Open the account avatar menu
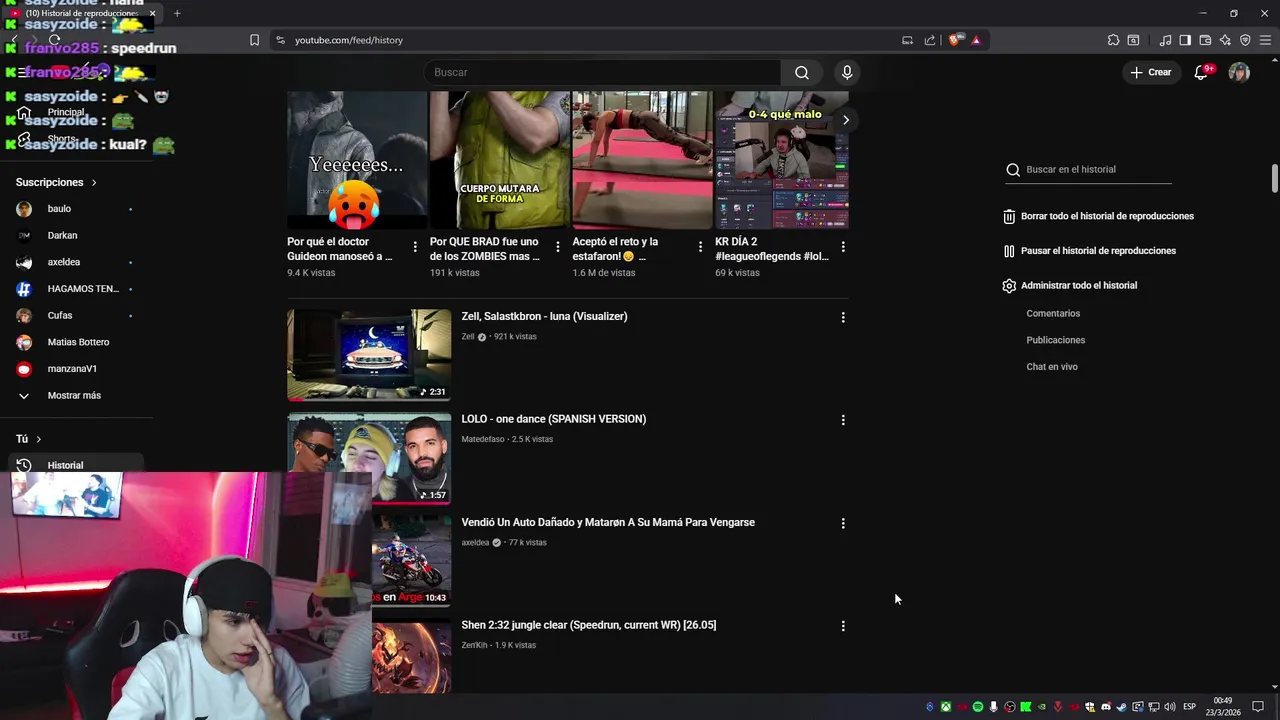The width and height of the screenshot is (1280, 720). click(x=1239, y=72)
